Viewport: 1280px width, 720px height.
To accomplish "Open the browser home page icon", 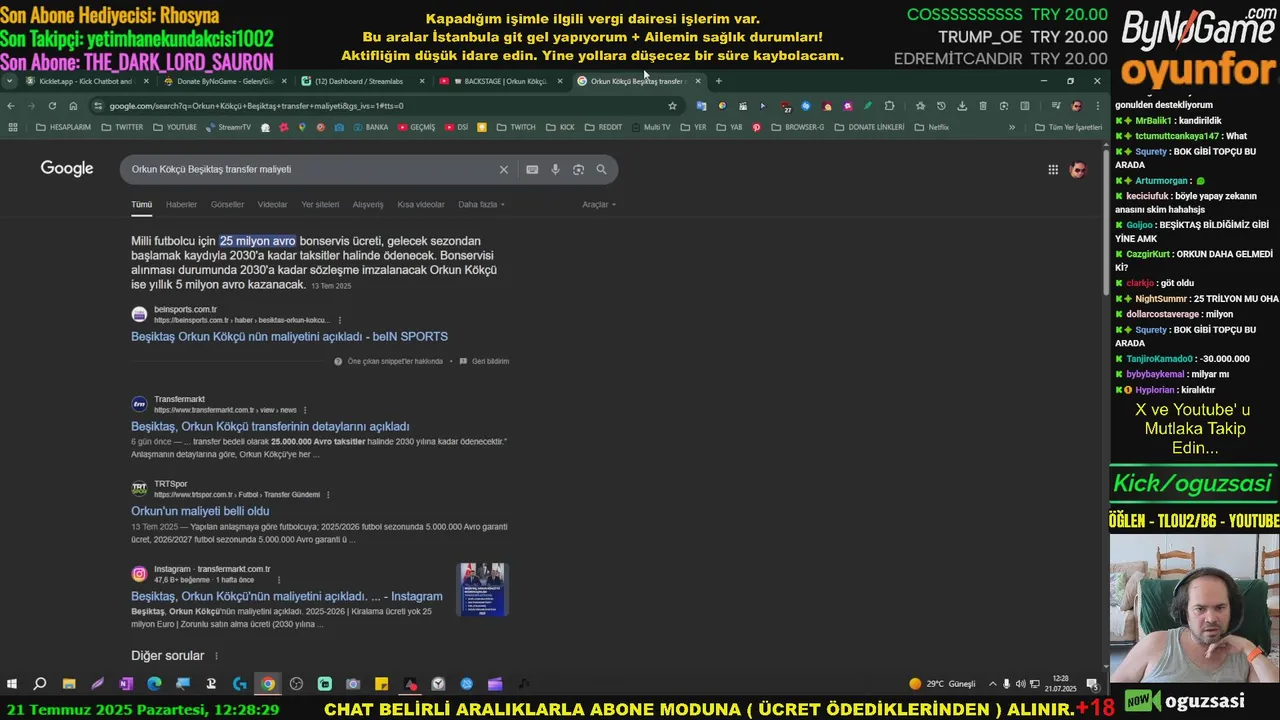I will [x=73, y=106].
